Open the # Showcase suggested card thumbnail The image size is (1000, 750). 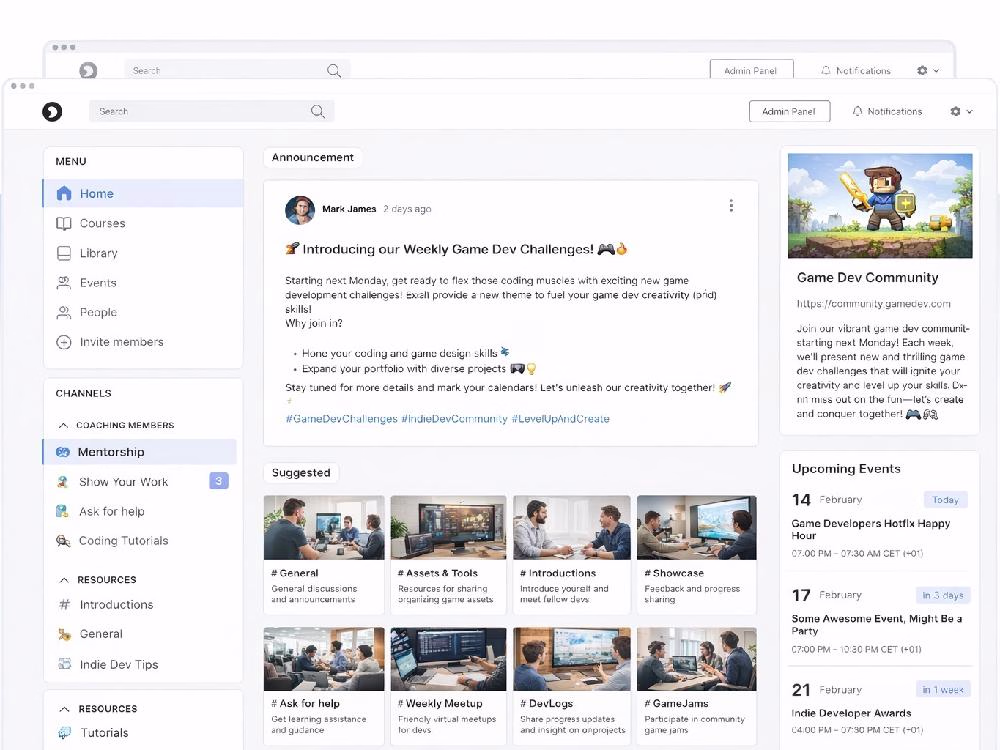[x=696, y=527]
